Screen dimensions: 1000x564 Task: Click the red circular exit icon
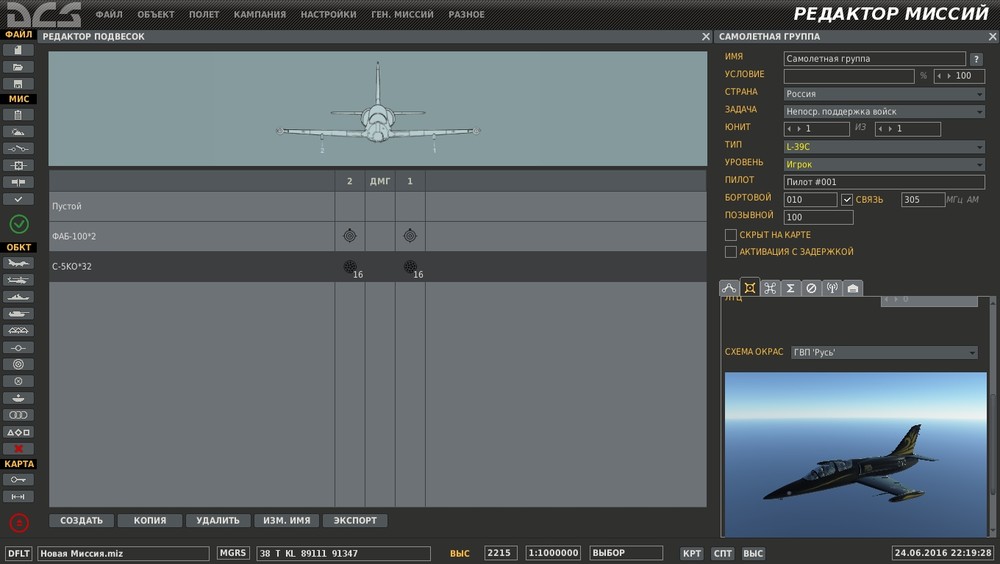[19, 522]
